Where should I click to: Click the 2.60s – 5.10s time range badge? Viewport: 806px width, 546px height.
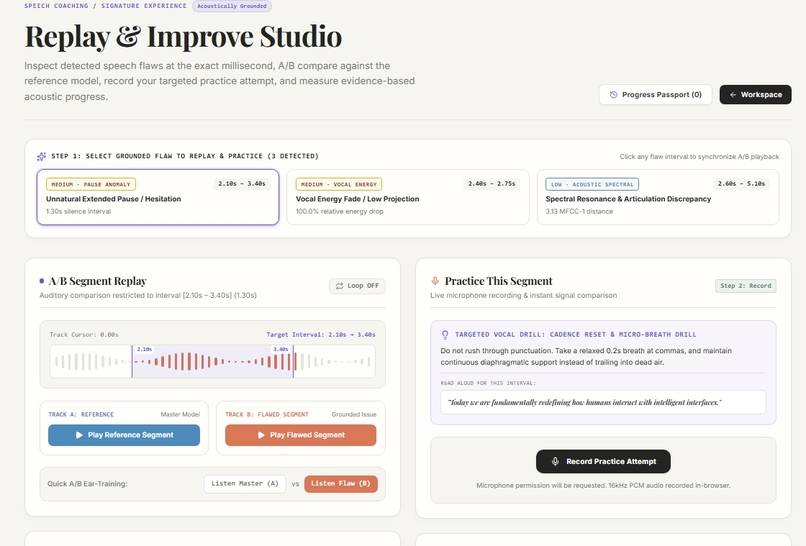pyautogui.click(x=741, y=184)
